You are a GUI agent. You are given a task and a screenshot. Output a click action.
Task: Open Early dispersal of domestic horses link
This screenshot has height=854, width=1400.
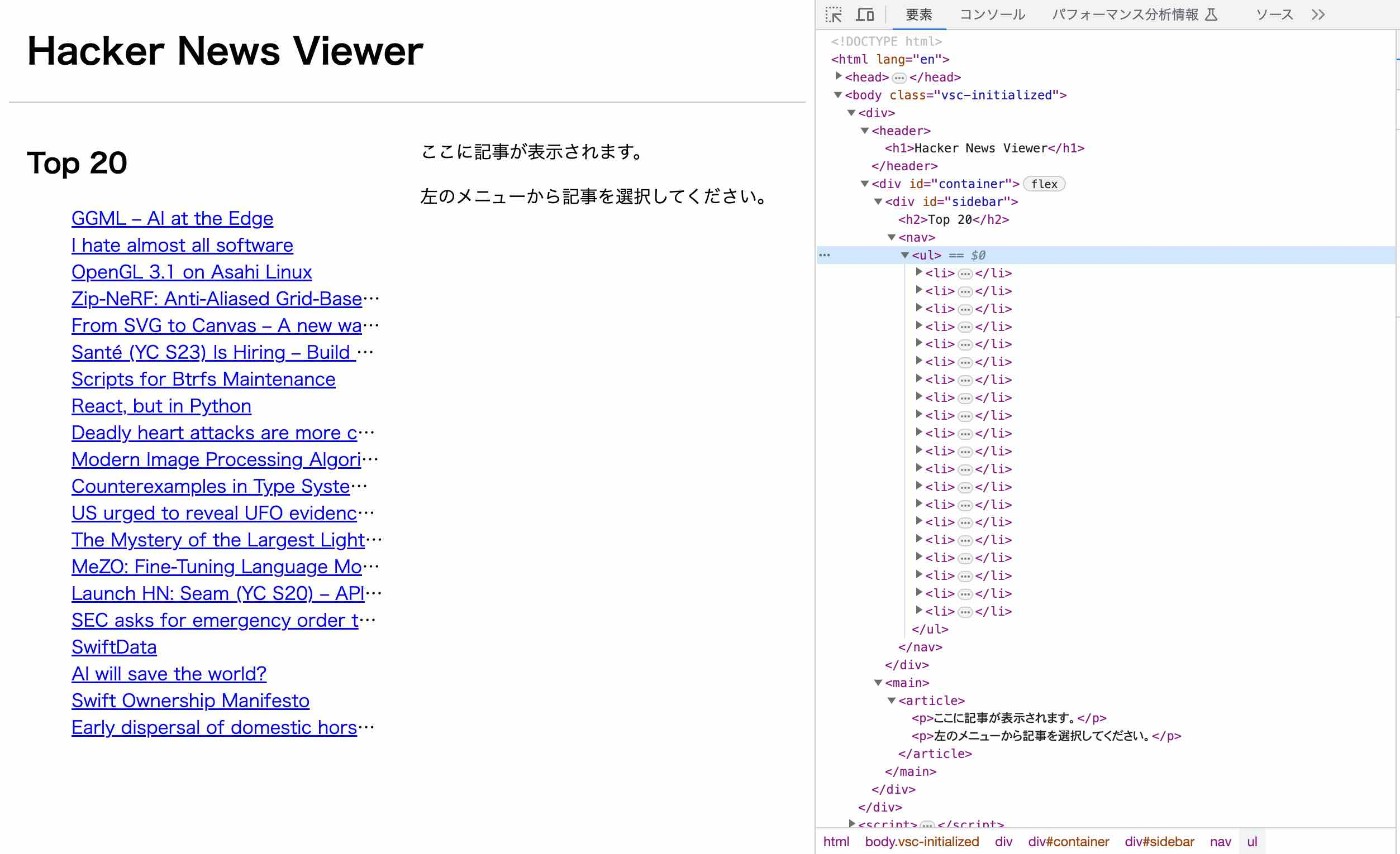[223, 728]
